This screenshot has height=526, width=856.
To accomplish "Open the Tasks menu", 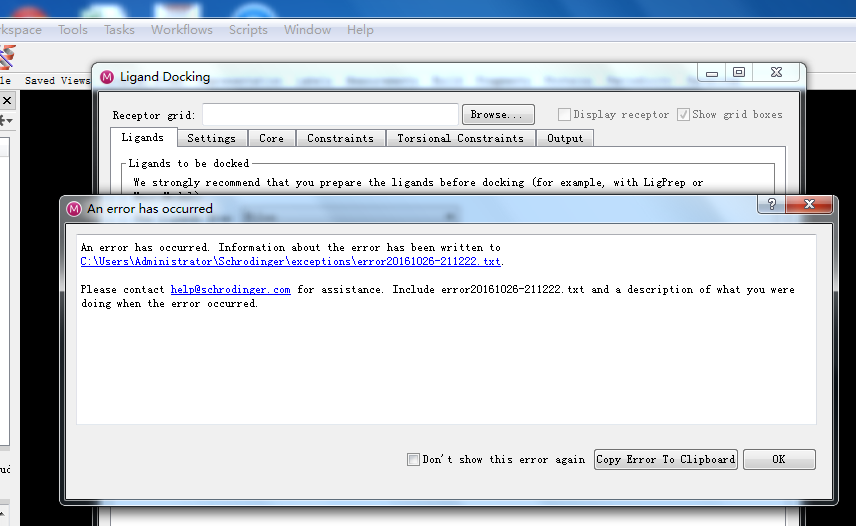I will coord(119,30).
